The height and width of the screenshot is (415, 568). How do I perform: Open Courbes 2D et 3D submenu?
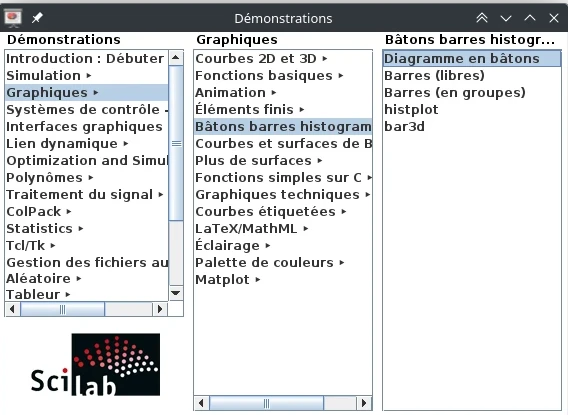pos(283,58)
